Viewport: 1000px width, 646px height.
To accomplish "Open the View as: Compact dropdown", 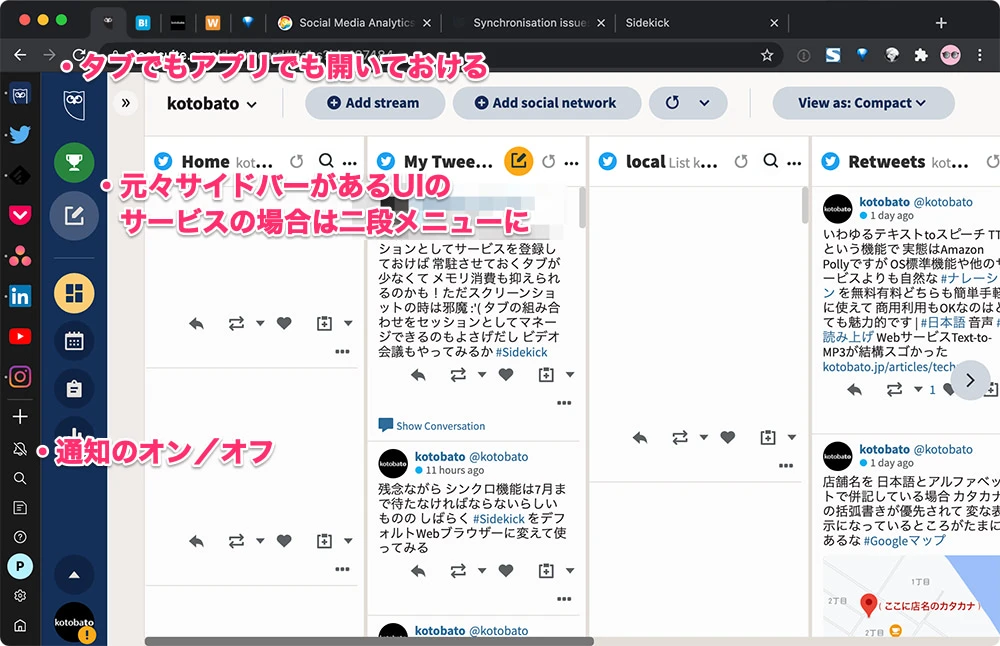I will click(x=862, y=103).
